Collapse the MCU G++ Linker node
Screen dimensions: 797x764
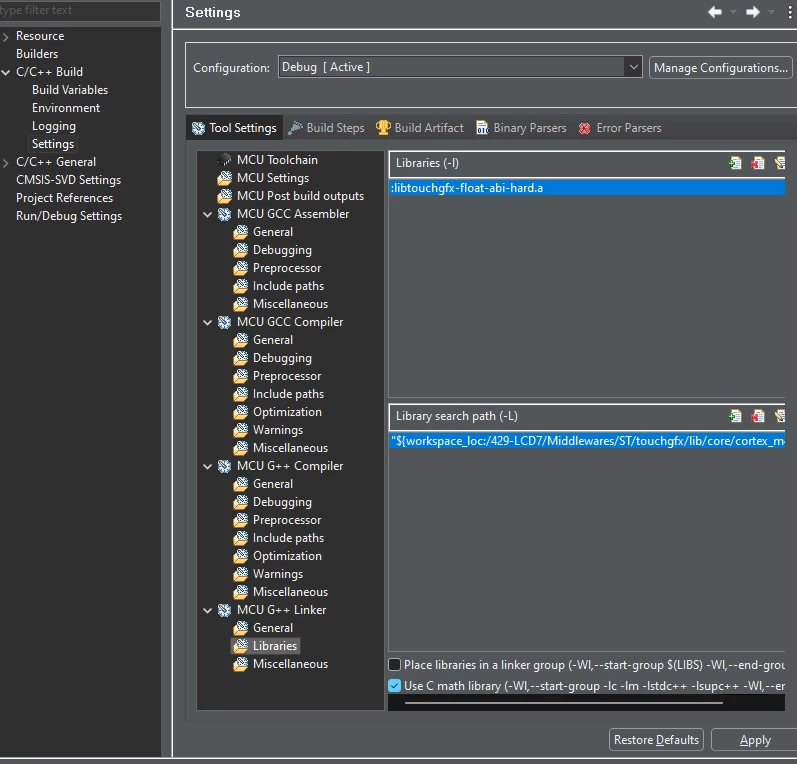pyautogui.click(x=207, y=610)
